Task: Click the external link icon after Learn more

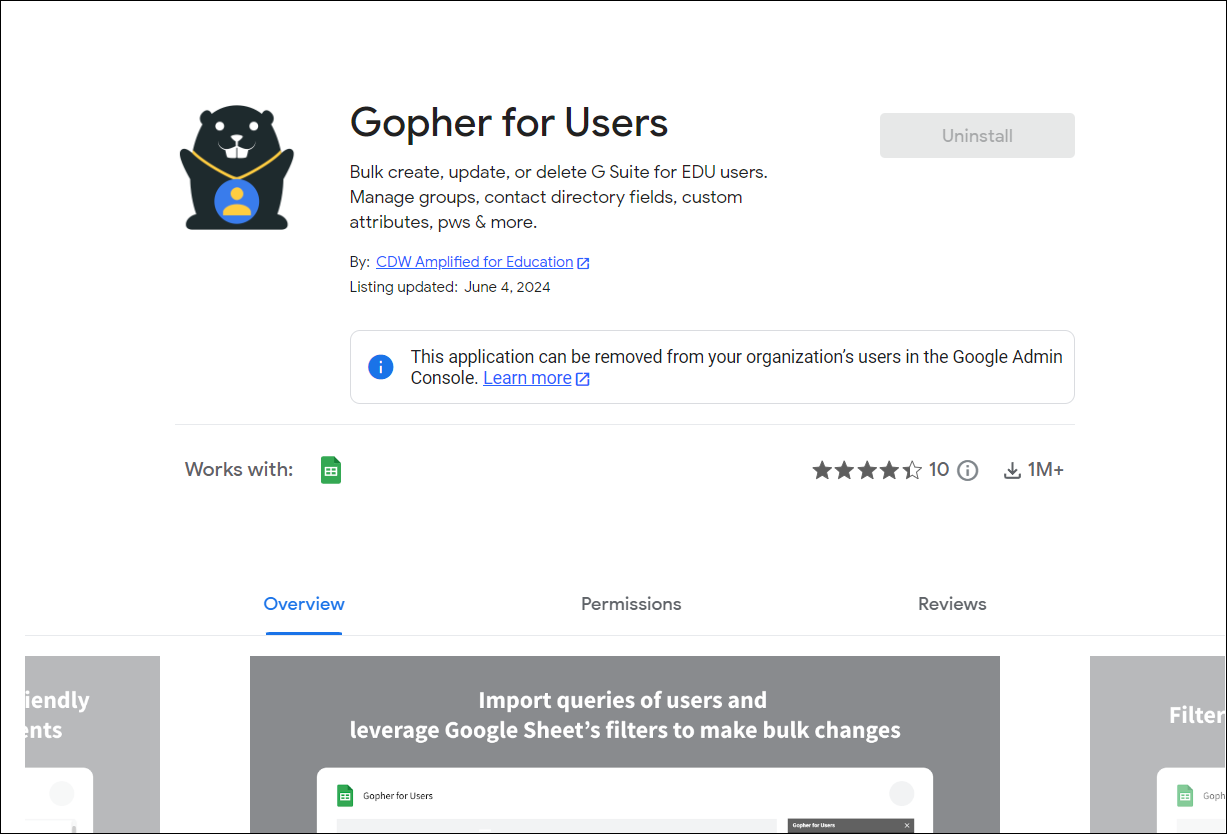Action: [583, 379]
